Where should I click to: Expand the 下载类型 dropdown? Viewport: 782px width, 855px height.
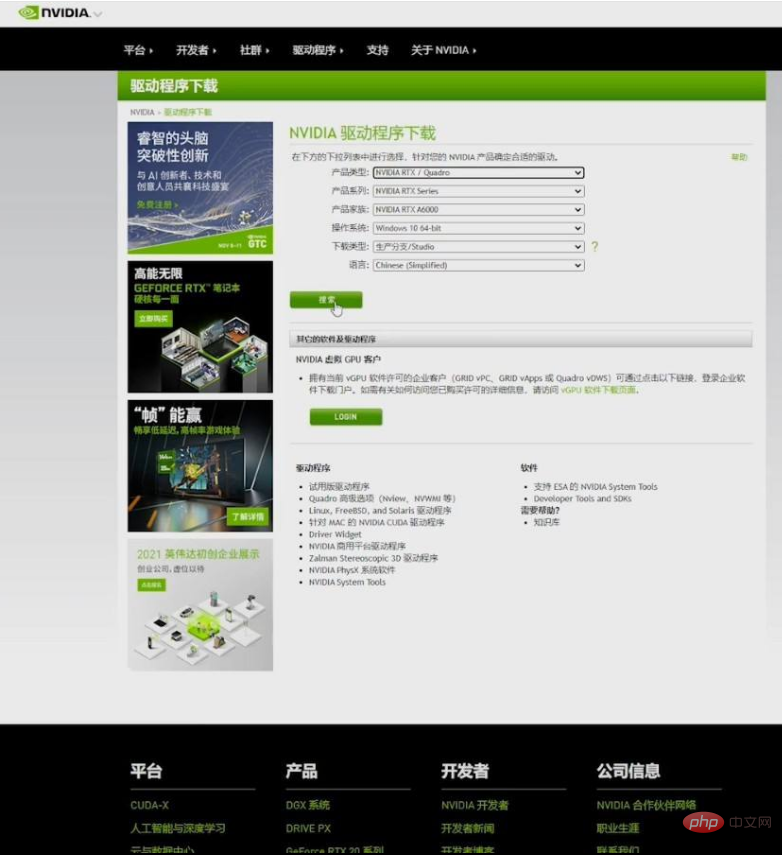(478, 246)
